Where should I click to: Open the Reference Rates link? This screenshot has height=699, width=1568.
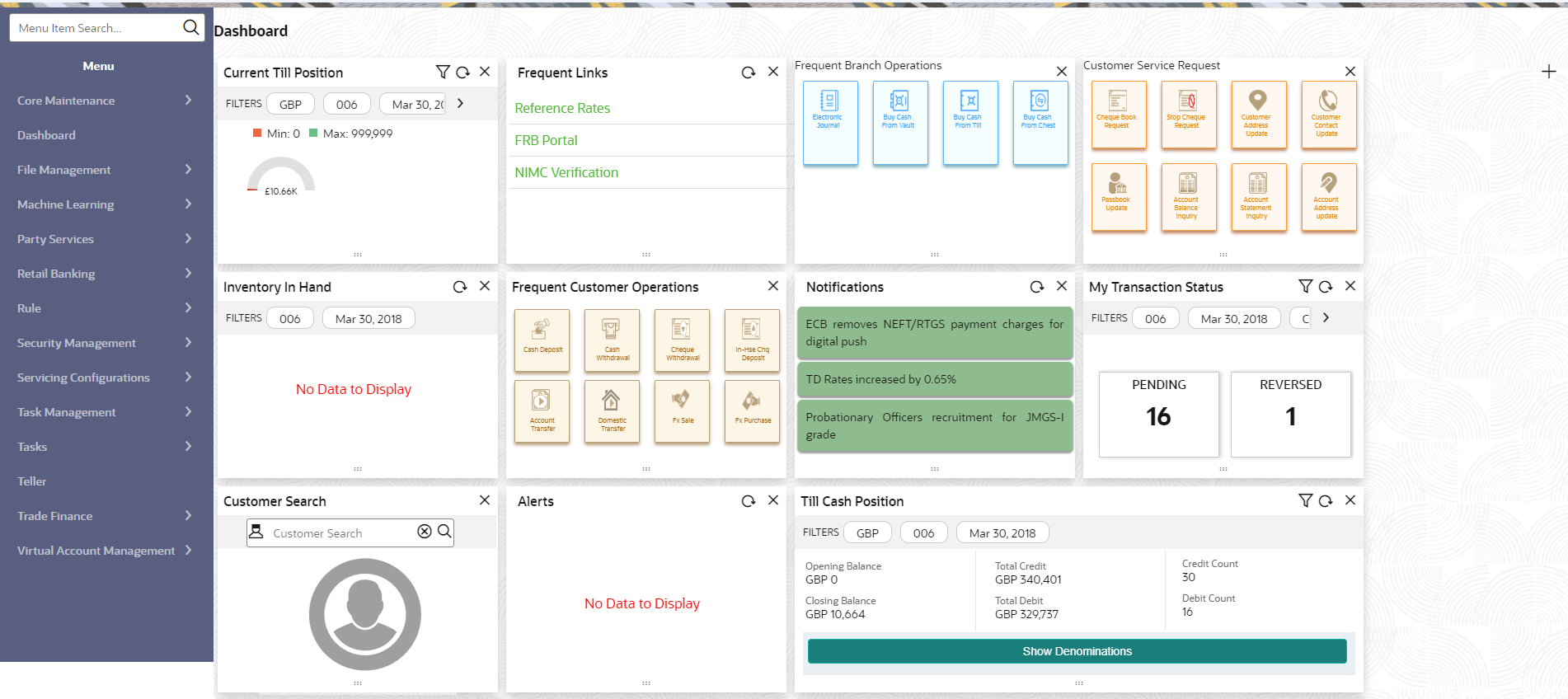point(562,108)
